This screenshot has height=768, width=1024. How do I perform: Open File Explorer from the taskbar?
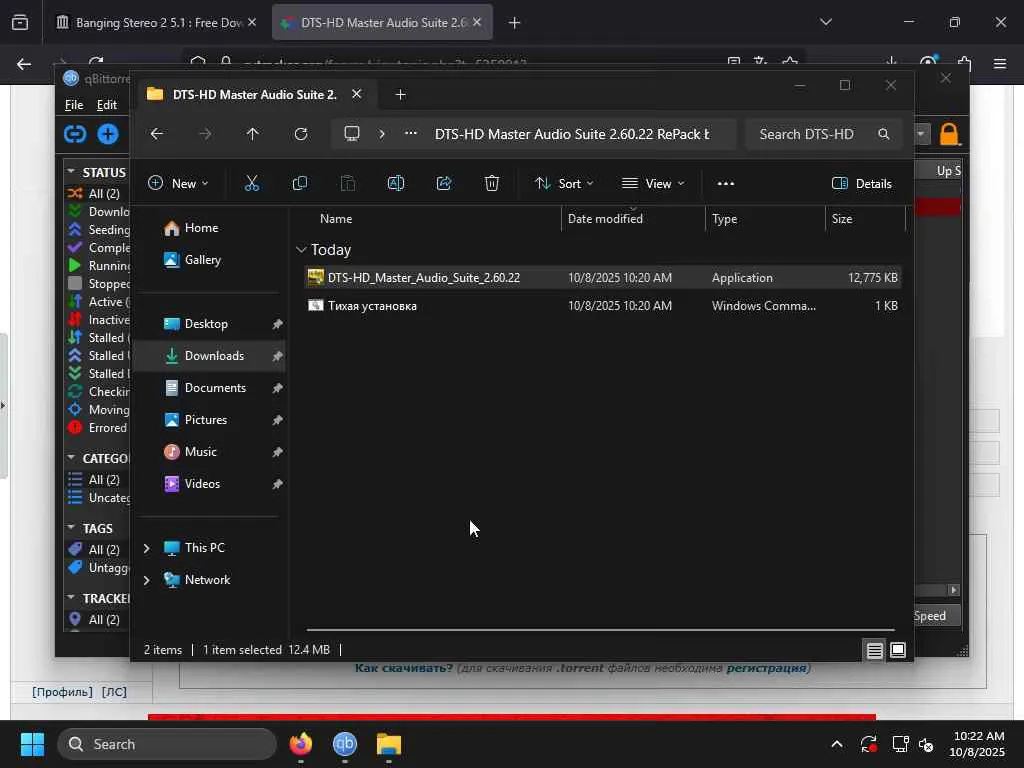tap(389, 744)
